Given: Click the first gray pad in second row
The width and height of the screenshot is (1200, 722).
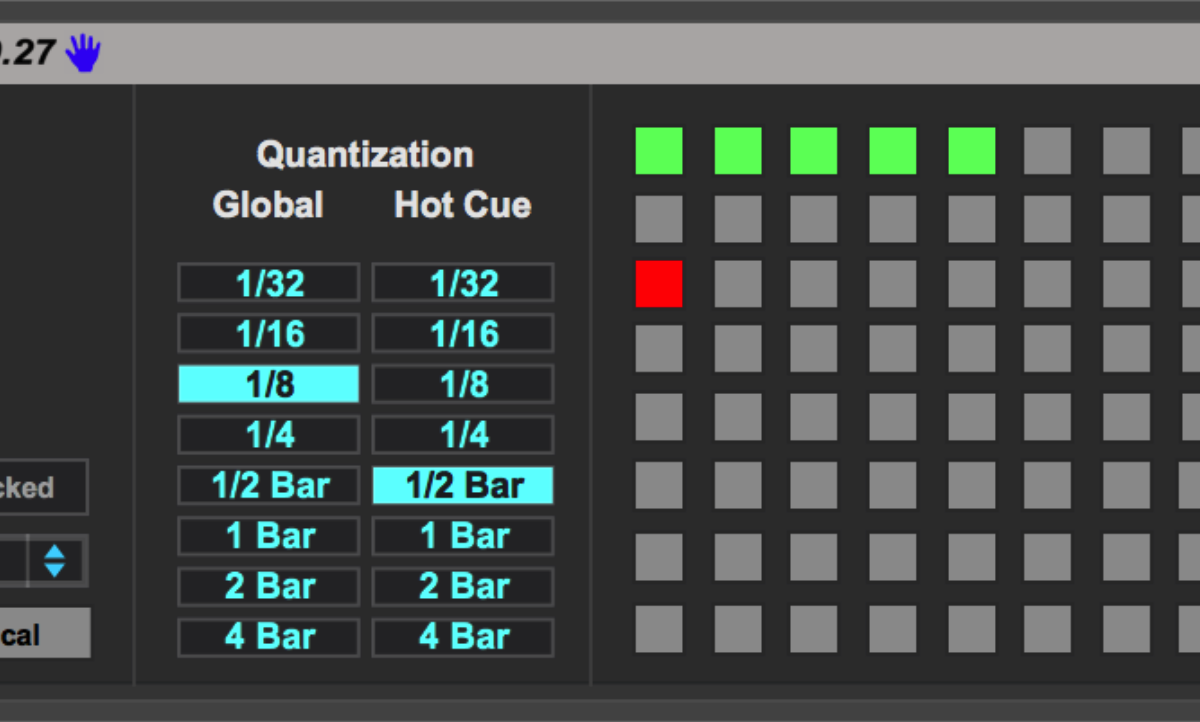Looking at the screenshot, I should (659, 219).
